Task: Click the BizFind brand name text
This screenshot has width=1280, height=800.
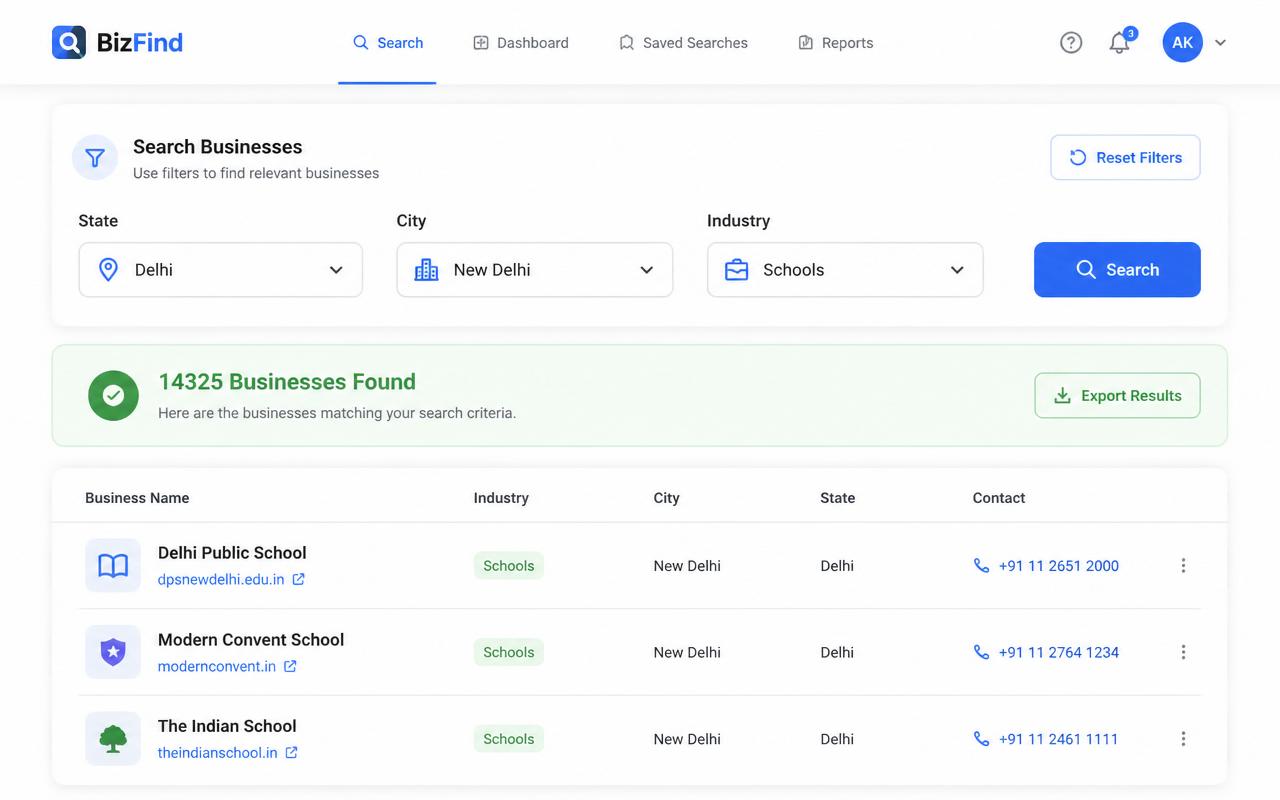Action: (140, 43)
